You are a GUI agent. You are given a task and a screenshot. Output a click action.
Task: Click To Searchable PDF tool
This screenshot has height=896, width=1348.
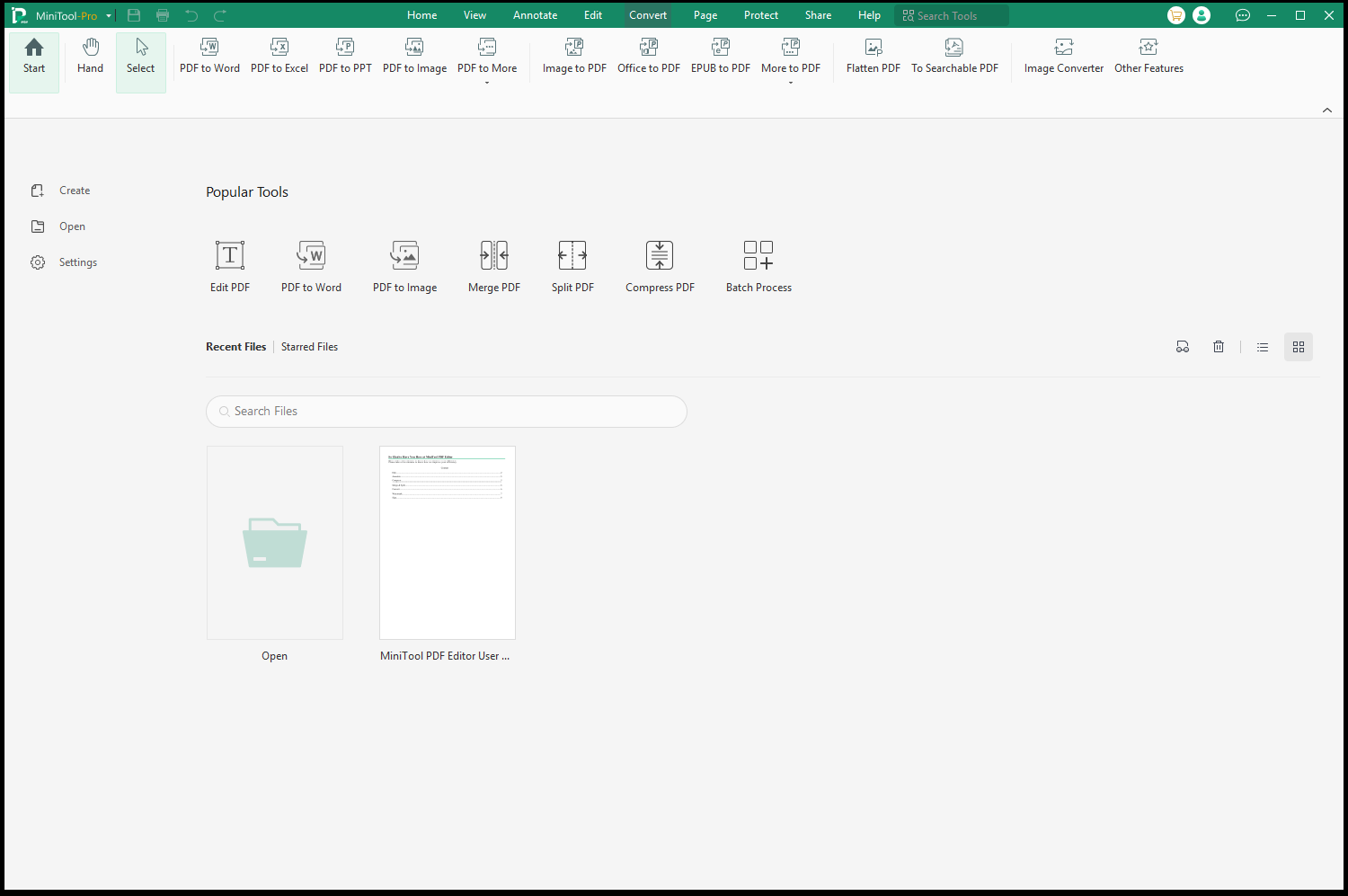pos(954,57)
